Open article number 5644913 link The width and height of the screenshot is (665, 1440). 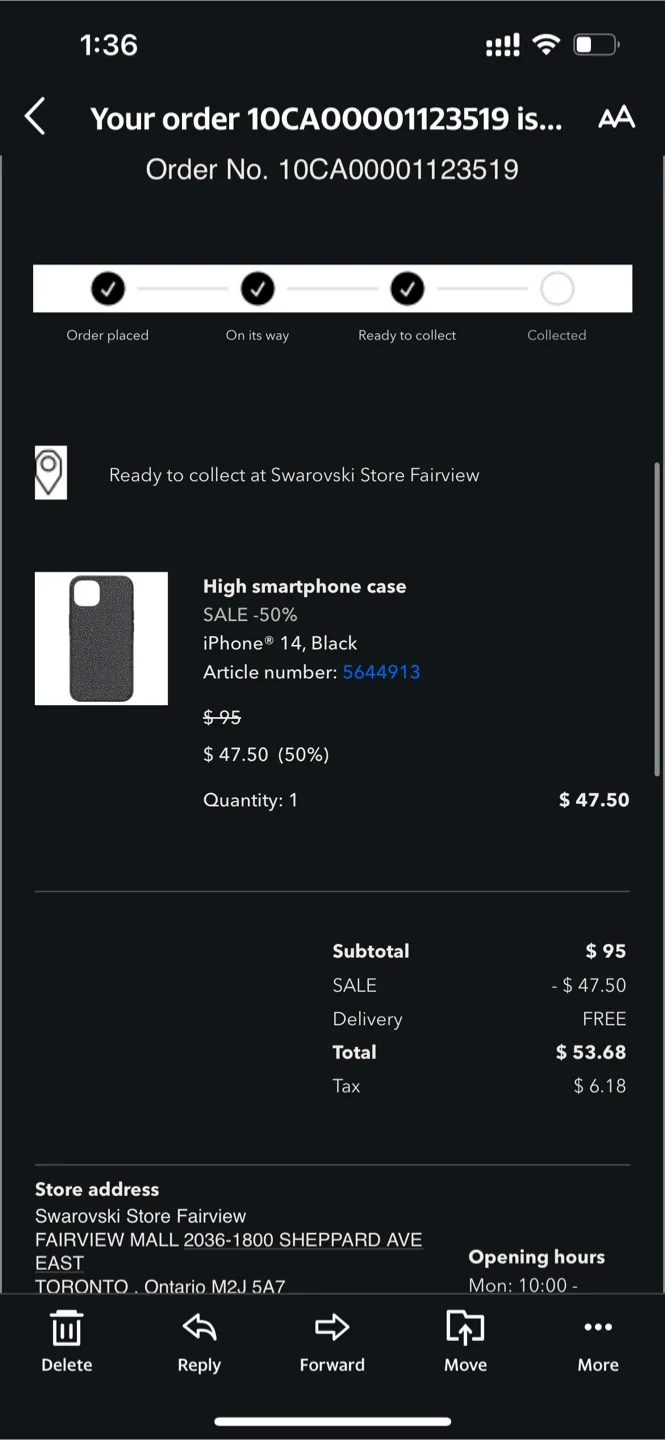pyautogui.click(x=381, y=672)
